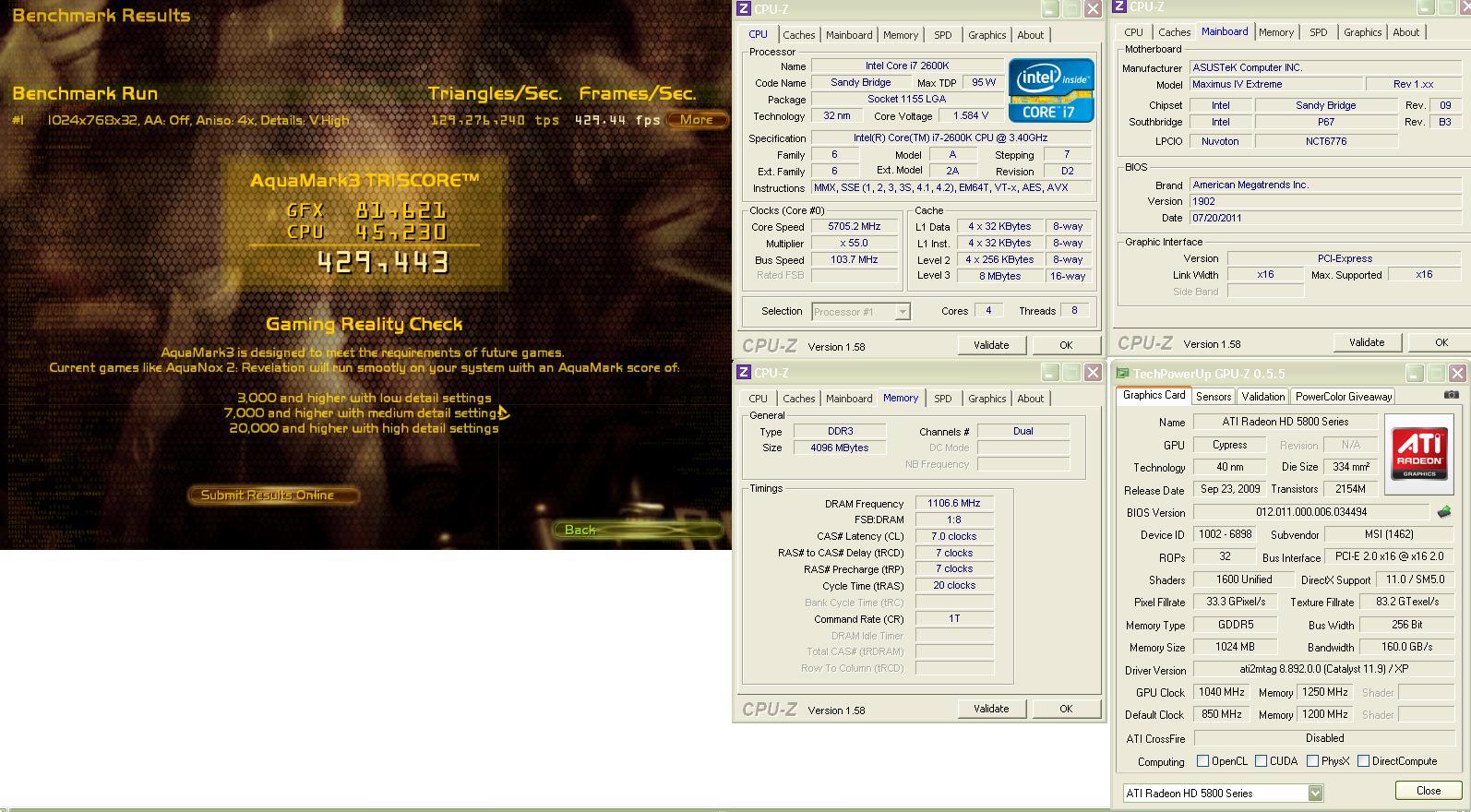Image resolution: width=1471 pixels, height=812 pixels.
Task: Click the GPU Clock 1040 MHz field
Action: pyautogui.click(x=1222, y=692)
